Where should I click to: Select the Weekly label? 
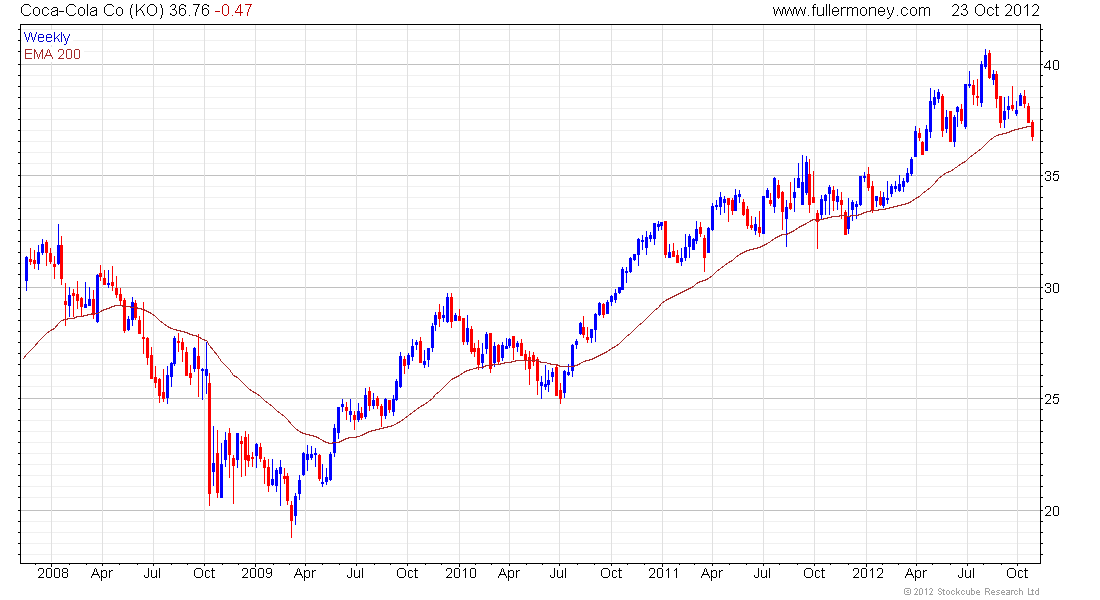[x=47, y=37]
